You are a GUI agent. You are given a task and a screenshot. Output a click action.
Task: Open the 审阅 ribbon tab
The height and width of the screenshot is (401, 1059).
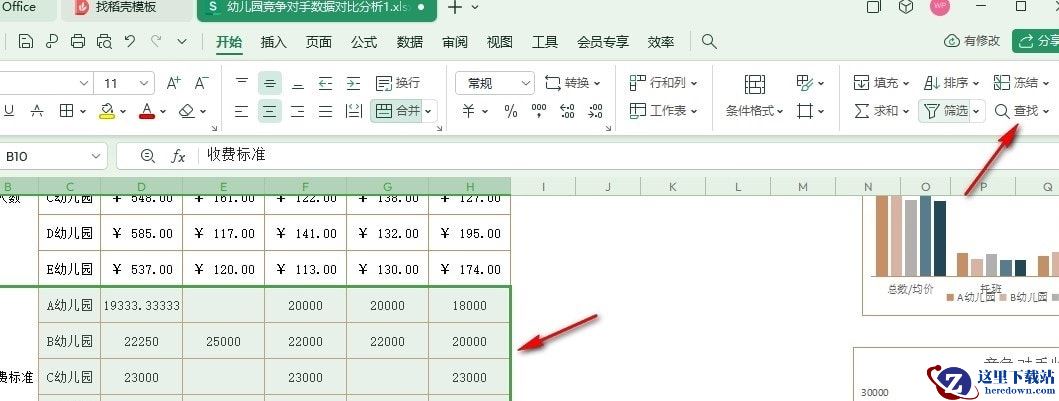455,42
